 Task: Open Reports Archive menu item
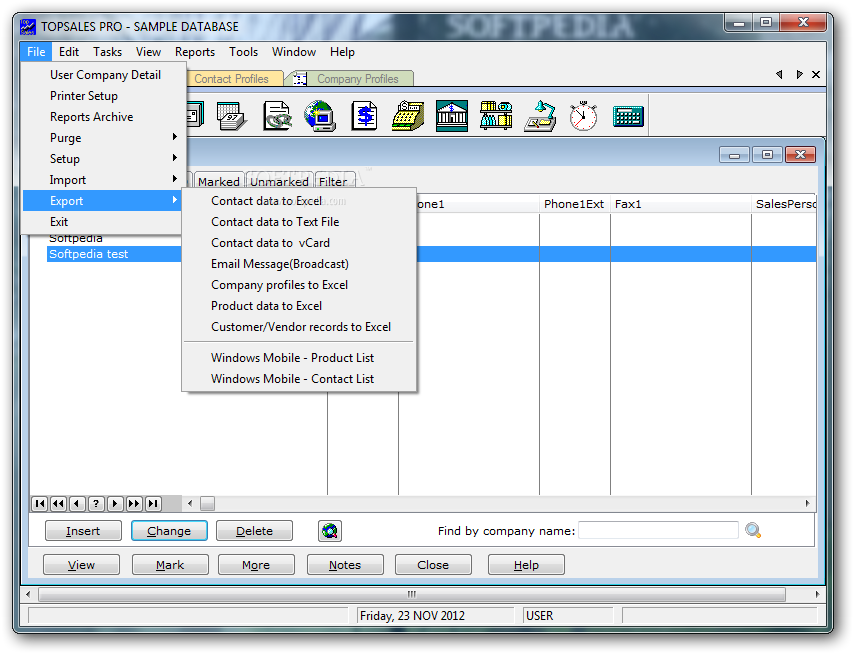click(102, 117)
